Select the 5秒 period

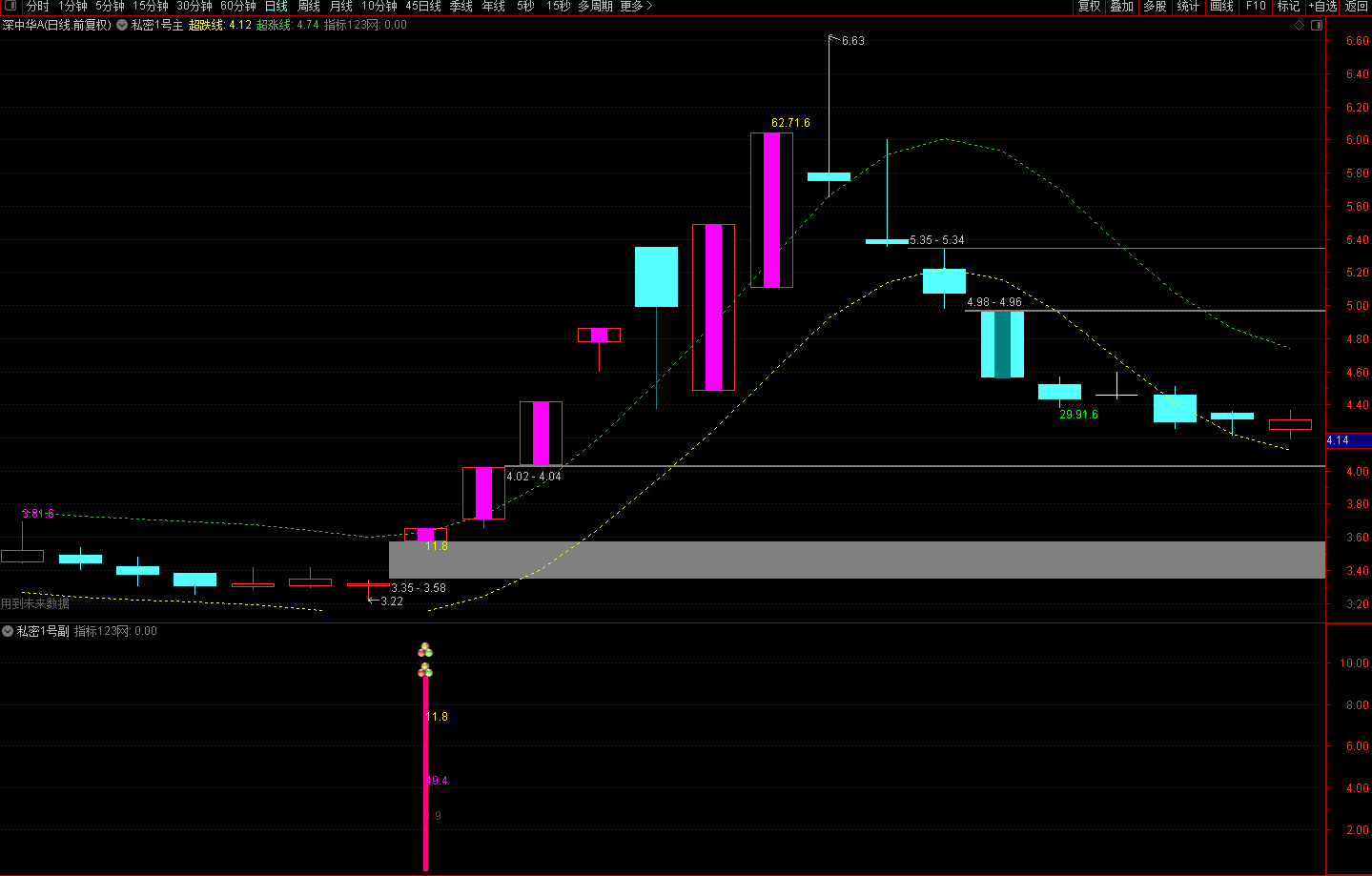click(x=525, y=6)
